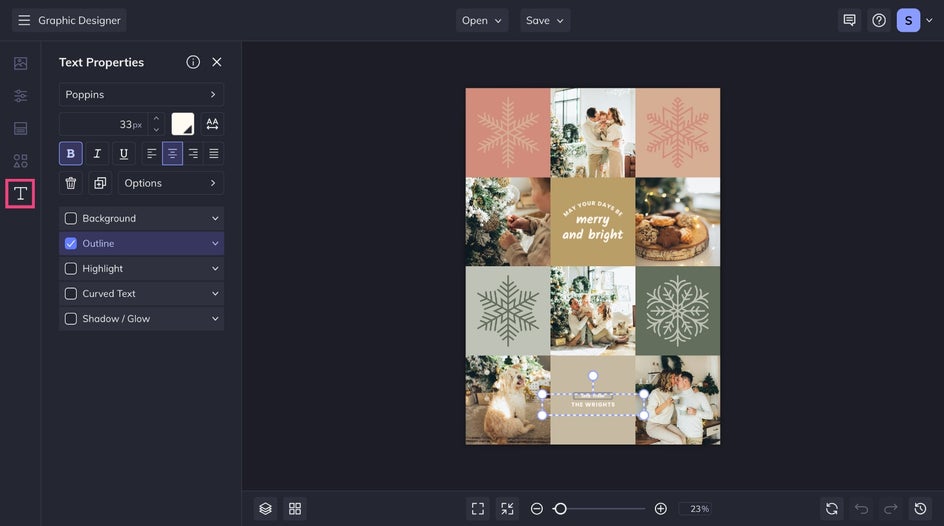Open text Options submenu
944x526 pixels.
(x=171, y=183)
